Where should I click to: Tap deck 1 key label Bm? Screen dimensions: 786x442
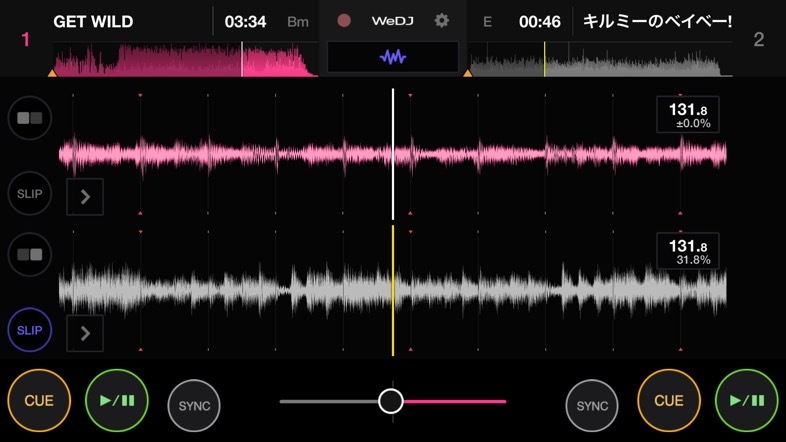298,22
